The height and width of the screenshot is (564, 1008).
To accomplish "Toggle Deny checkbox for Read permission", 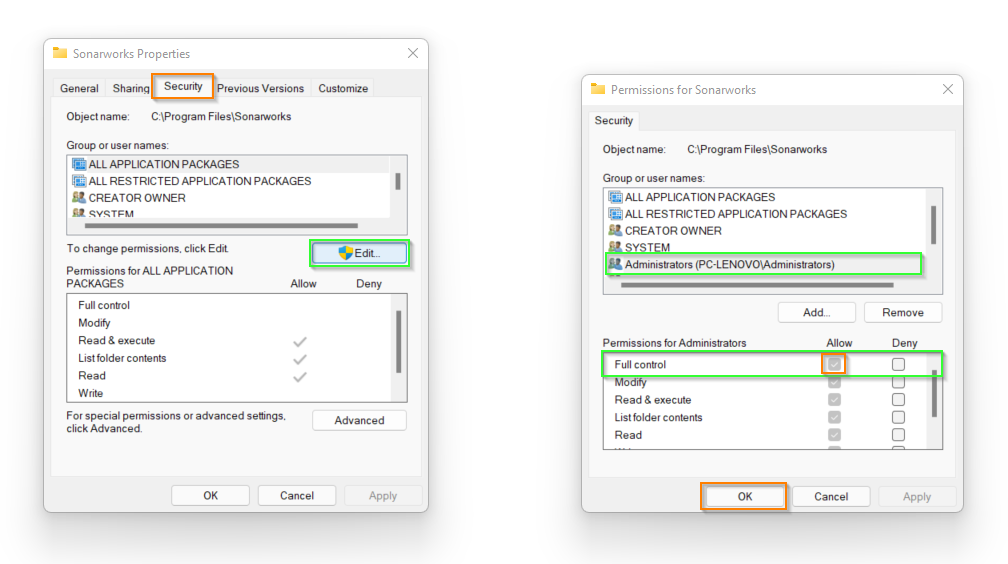I will [898, 435].
